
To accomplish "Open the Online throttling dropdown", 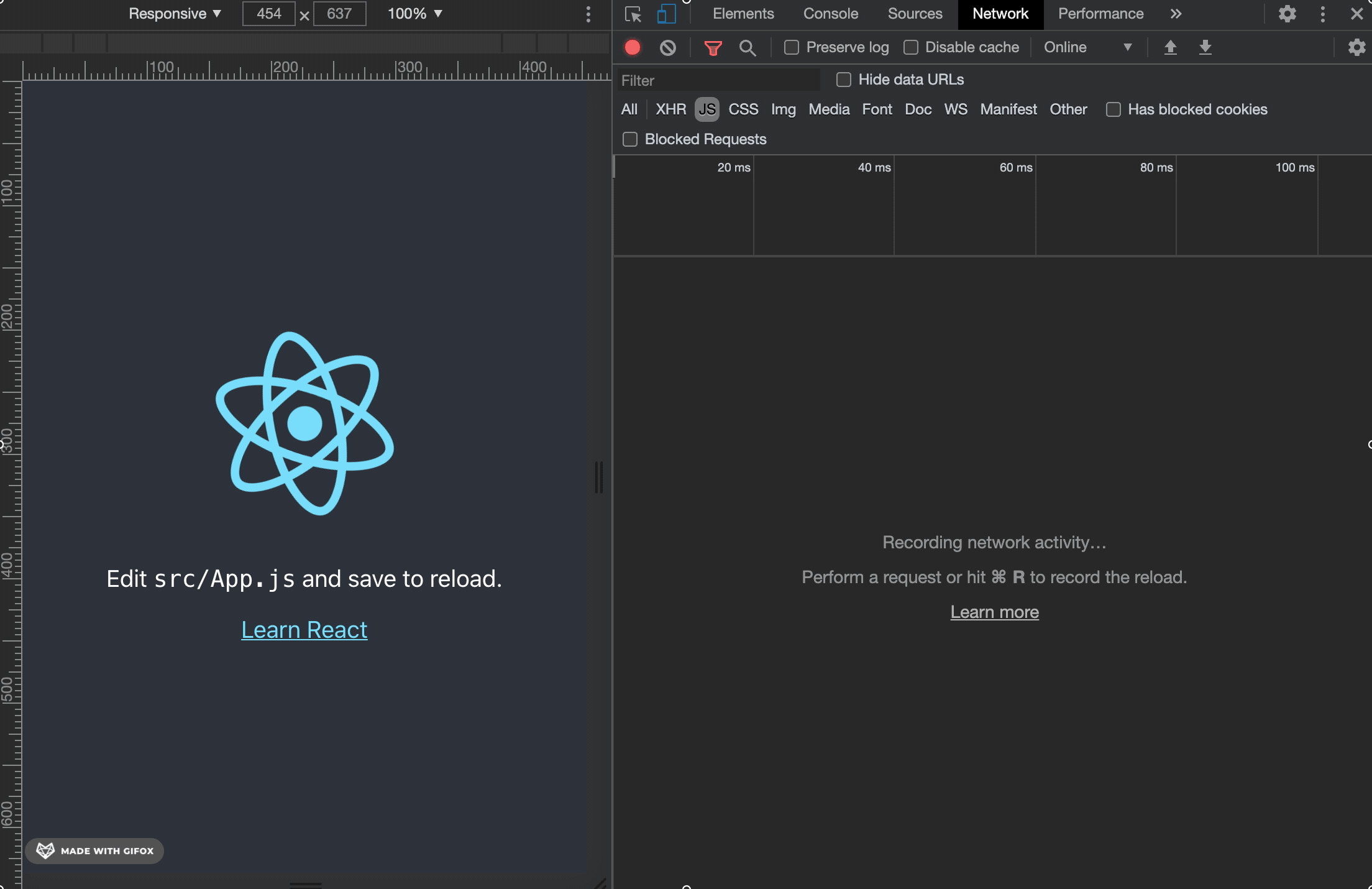I will pyautogui.click(x=1087, y=47).
